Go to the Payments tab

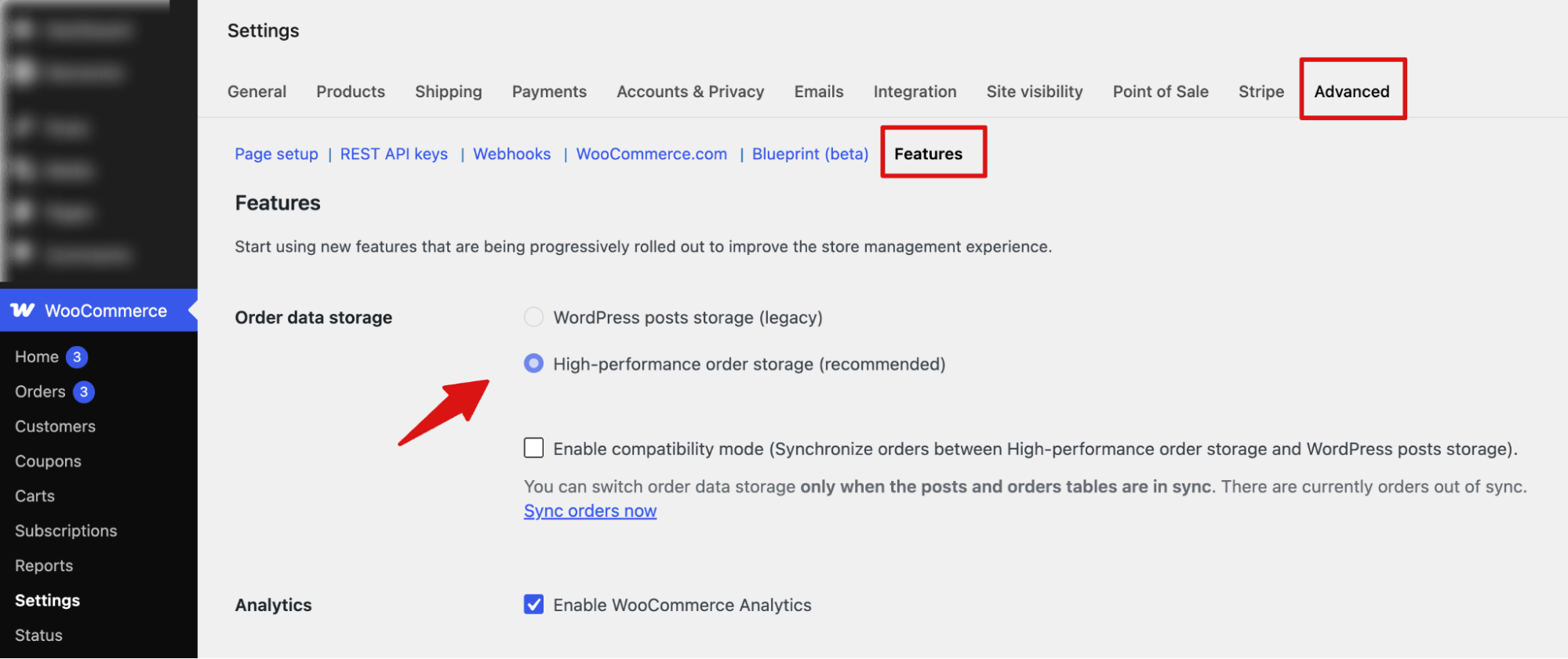(549, 92)
